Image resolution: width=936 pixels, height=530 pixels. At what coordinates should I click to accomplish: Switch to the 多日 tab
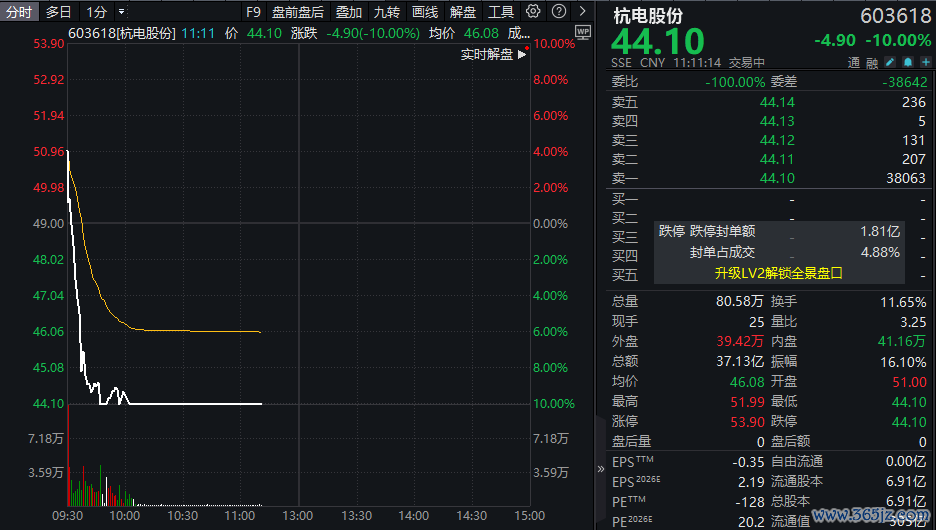(58, 11)
